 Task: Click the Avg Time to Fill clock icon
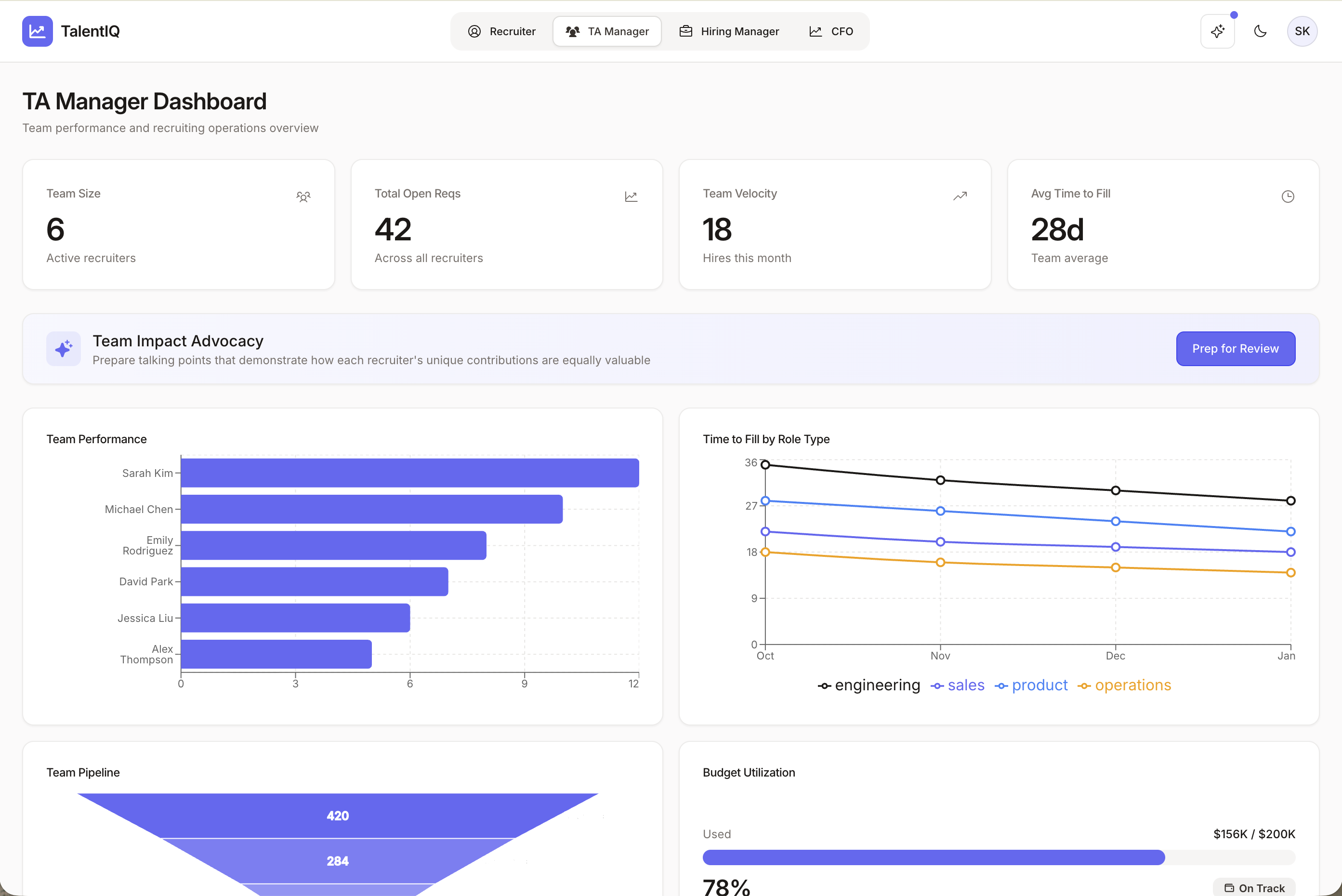(x=1287, y=197)
